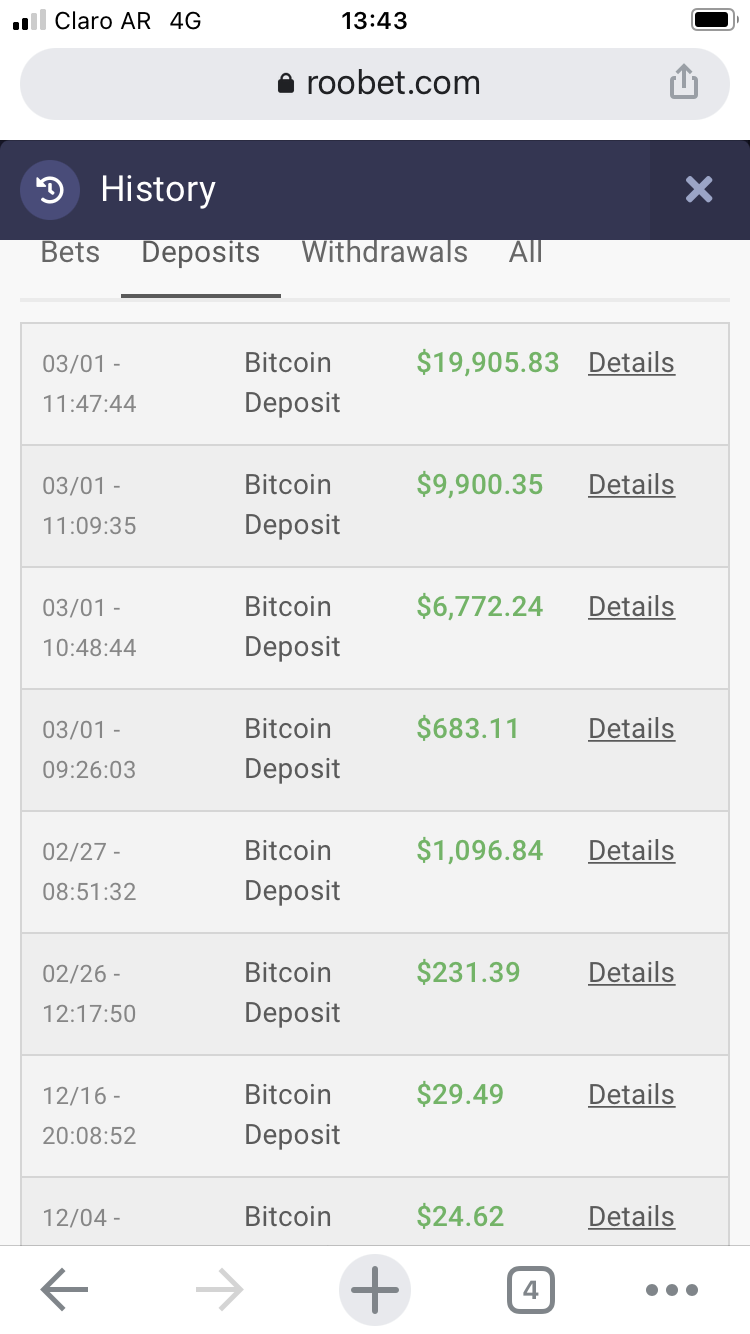Viewport: 750px width, 1334px height.
Task: Open the tab switcher showing 4 tabs
Action: pos(530,1290)
